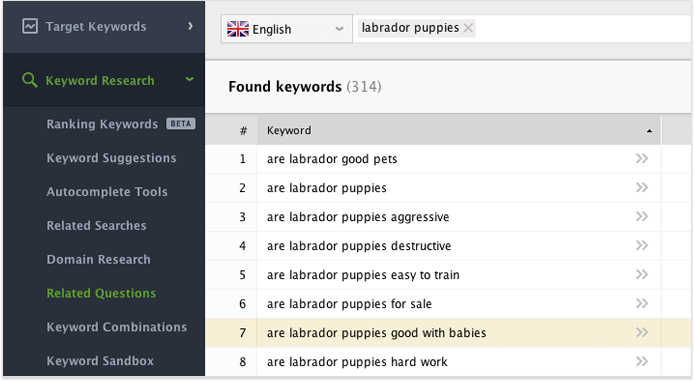
Task: Click the keyword search input field
Action: [582, 29]
